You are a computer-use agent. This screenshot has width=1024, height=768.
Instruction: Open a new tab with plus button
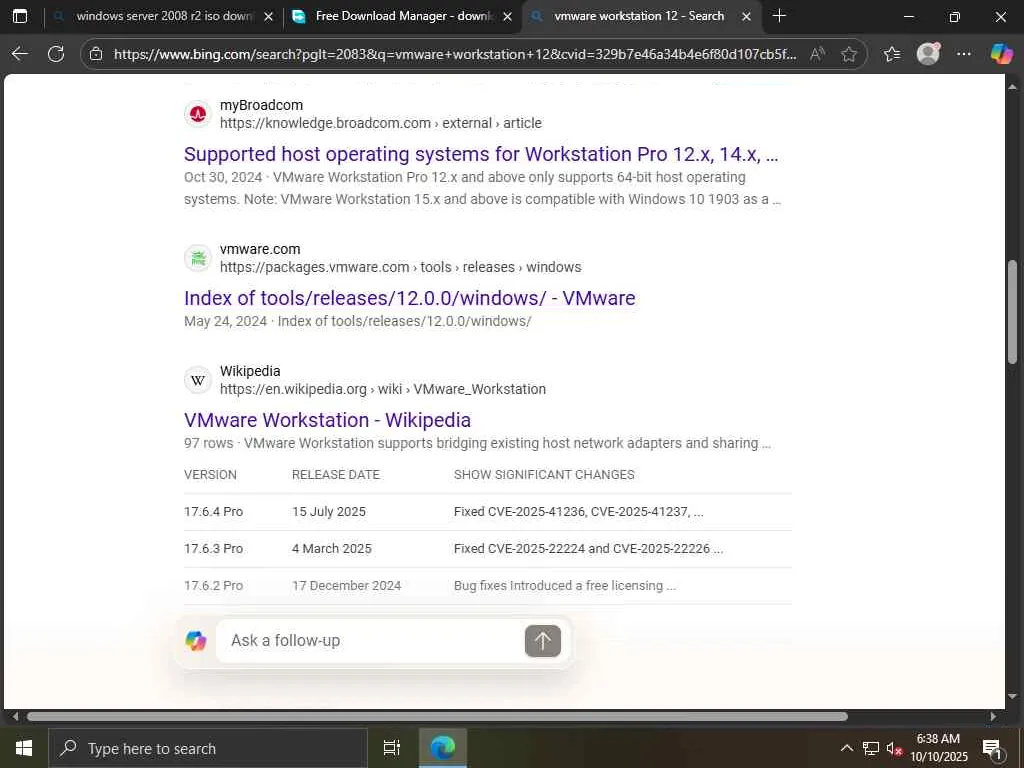pyautogui.click(x=779, y=16)
